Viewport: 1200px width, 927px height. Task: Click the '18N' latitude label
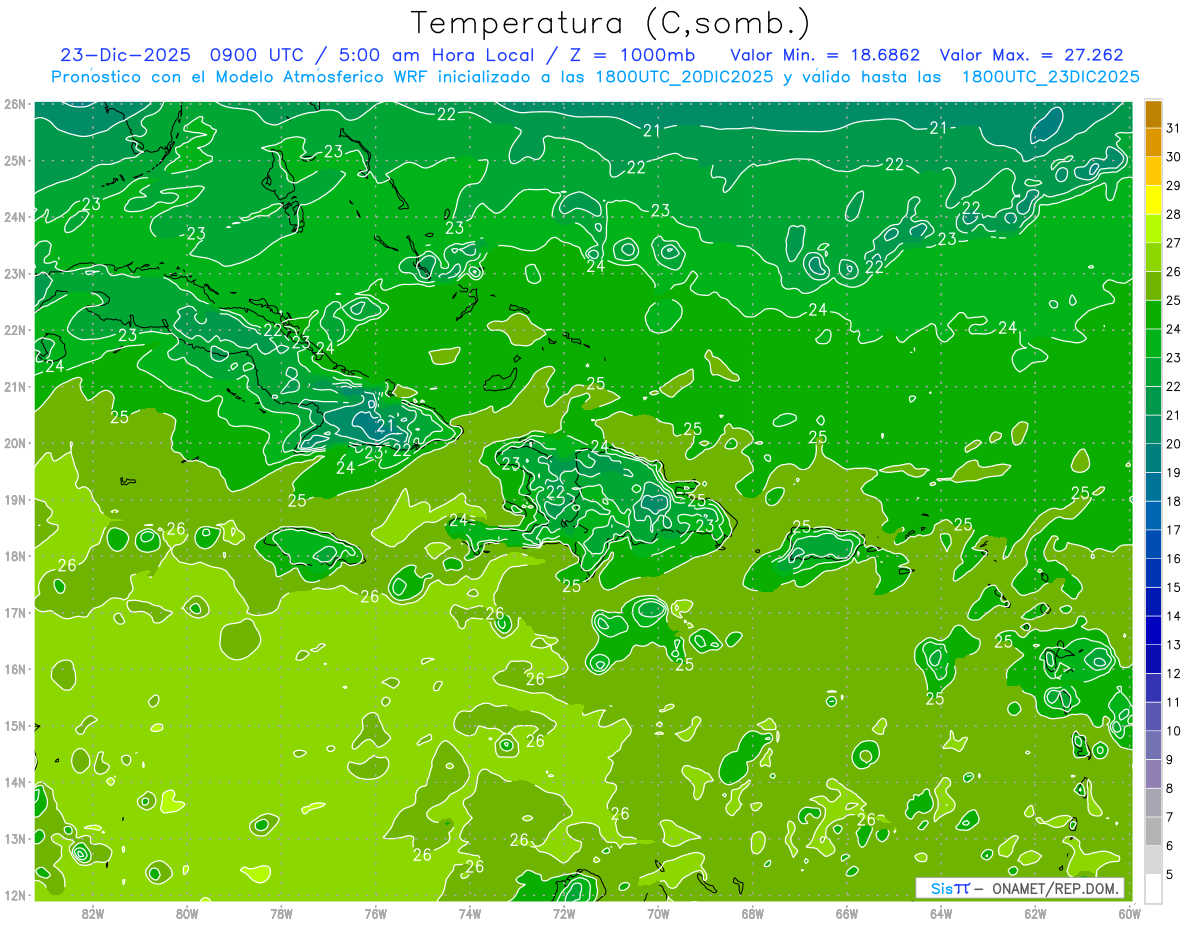(14, 556)
